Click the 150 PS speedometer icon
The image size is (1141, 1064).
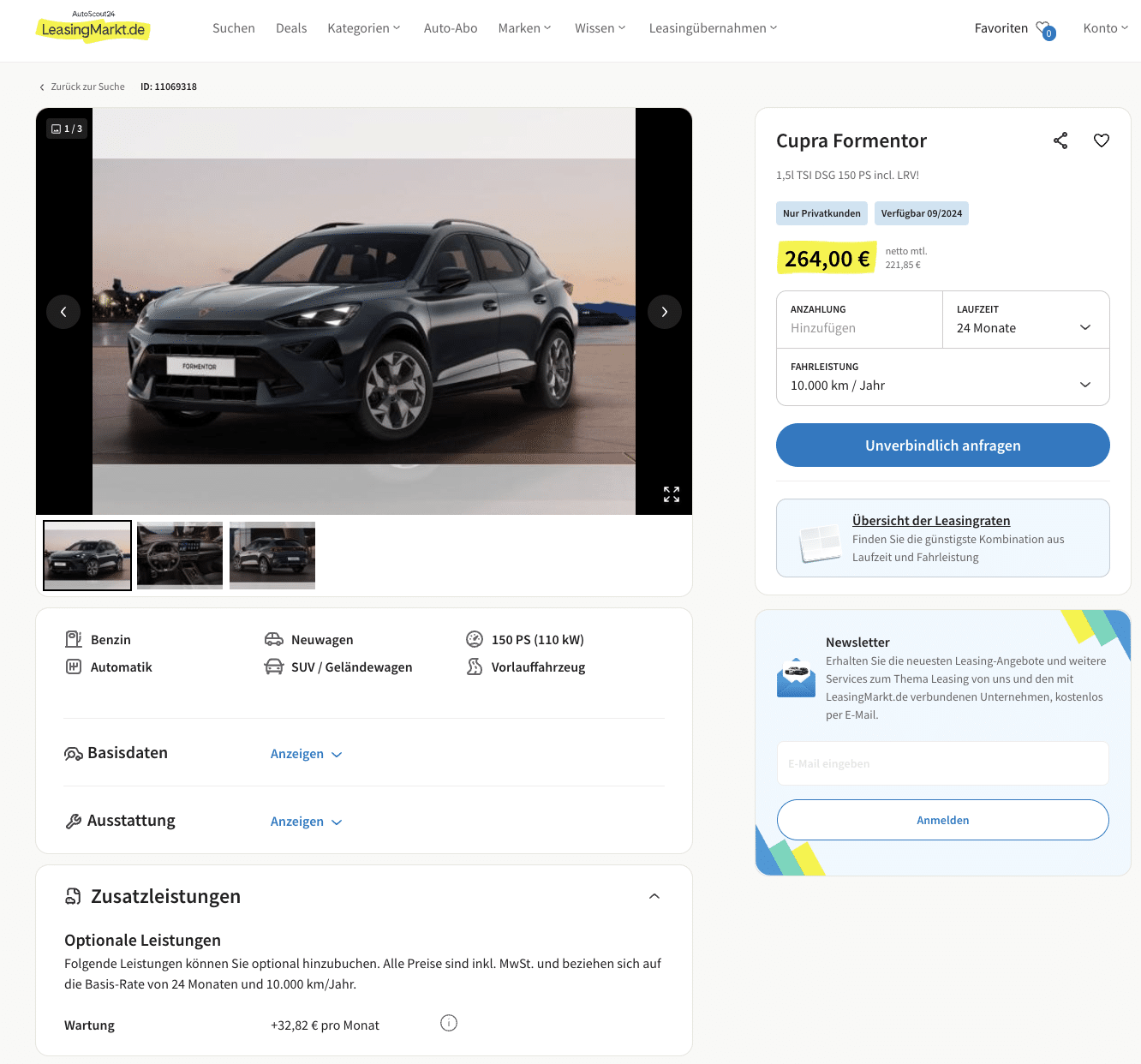pos(475,639)
